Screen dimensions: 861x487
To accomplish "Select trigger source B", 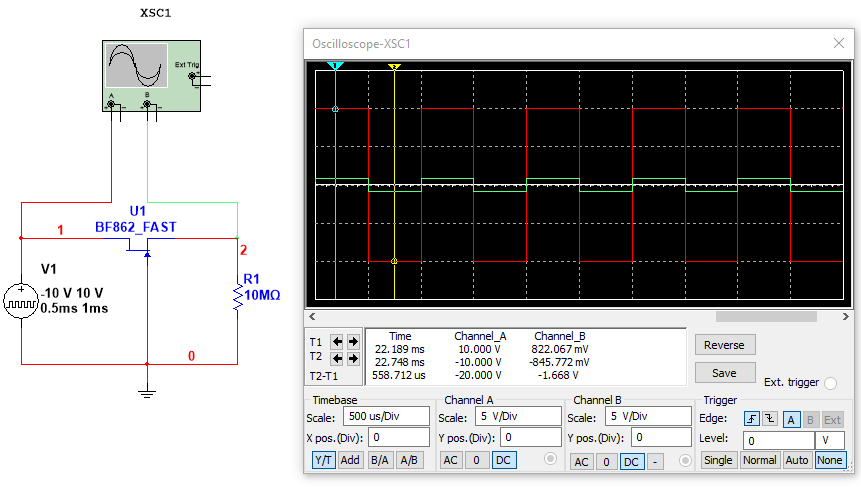I will coord(810,420).
